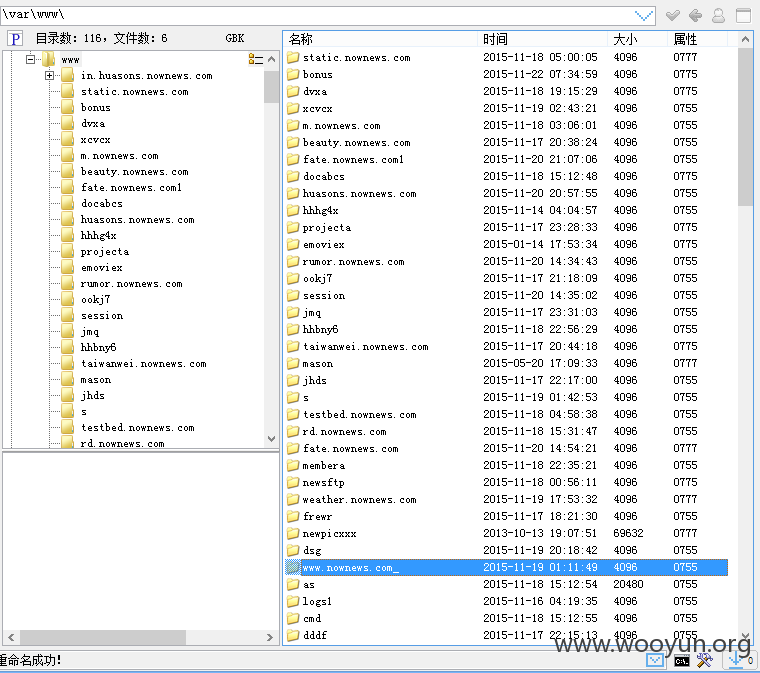760x673 pixels.
Task: Click folder icon of dvxa in file list
Action: [x=293, y=92]
